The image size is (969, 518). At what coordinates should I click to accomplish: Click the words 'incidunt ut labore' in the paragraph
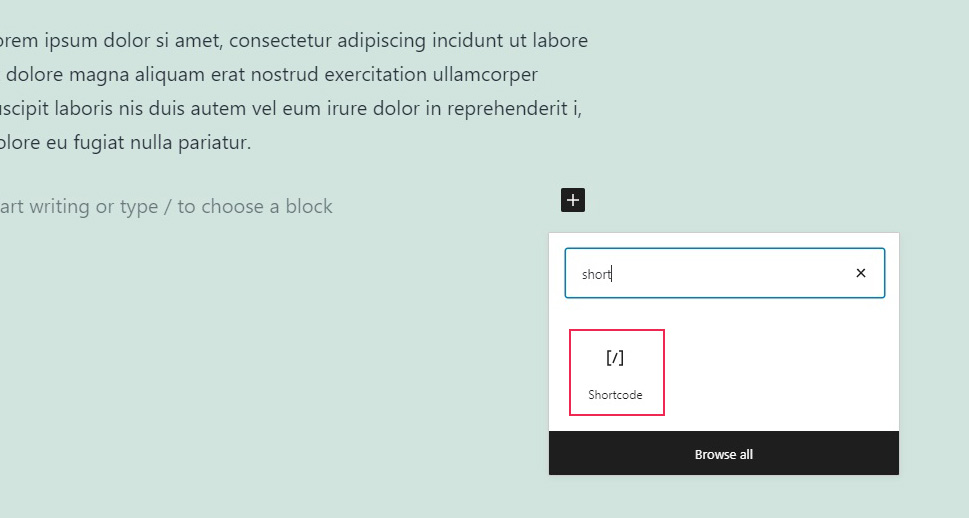(510, 41)
